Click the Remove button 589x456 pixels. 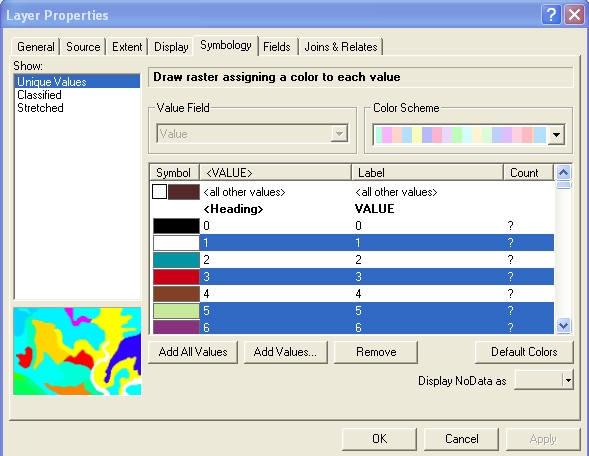click(x=376, y=352)
